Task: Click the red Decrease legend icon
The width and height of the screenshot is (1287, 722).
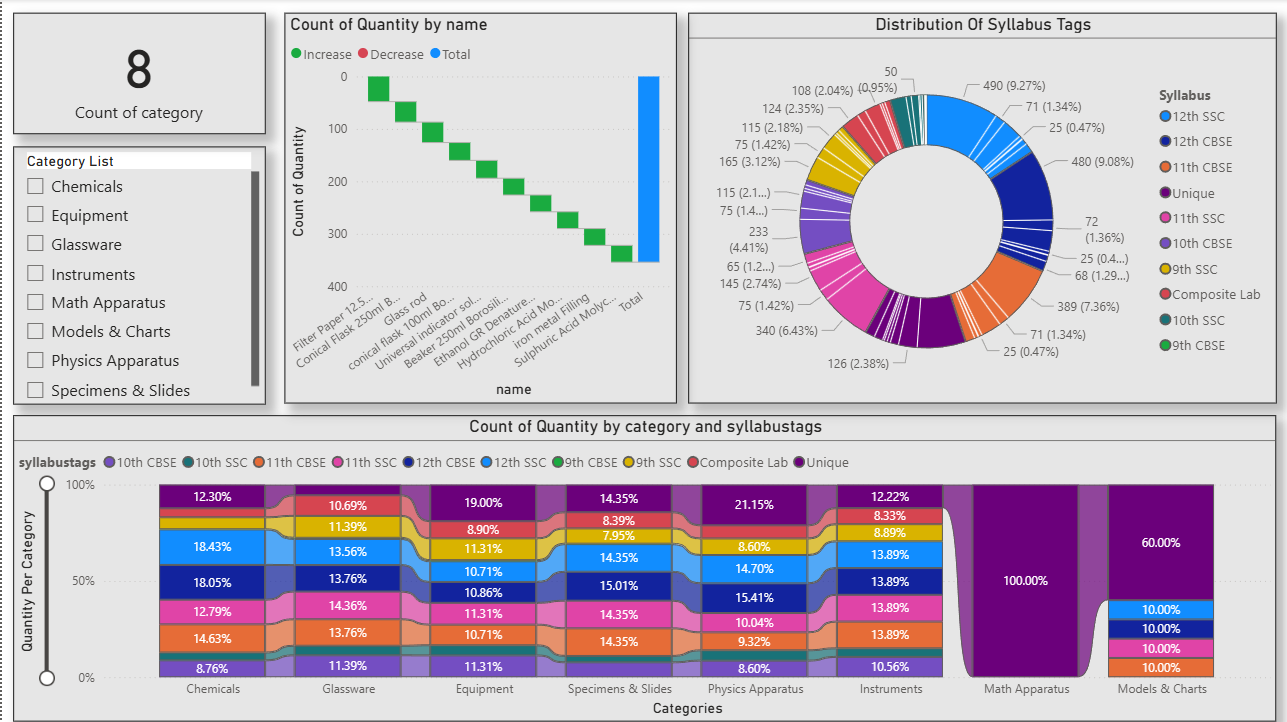Action: pos(361,54)
